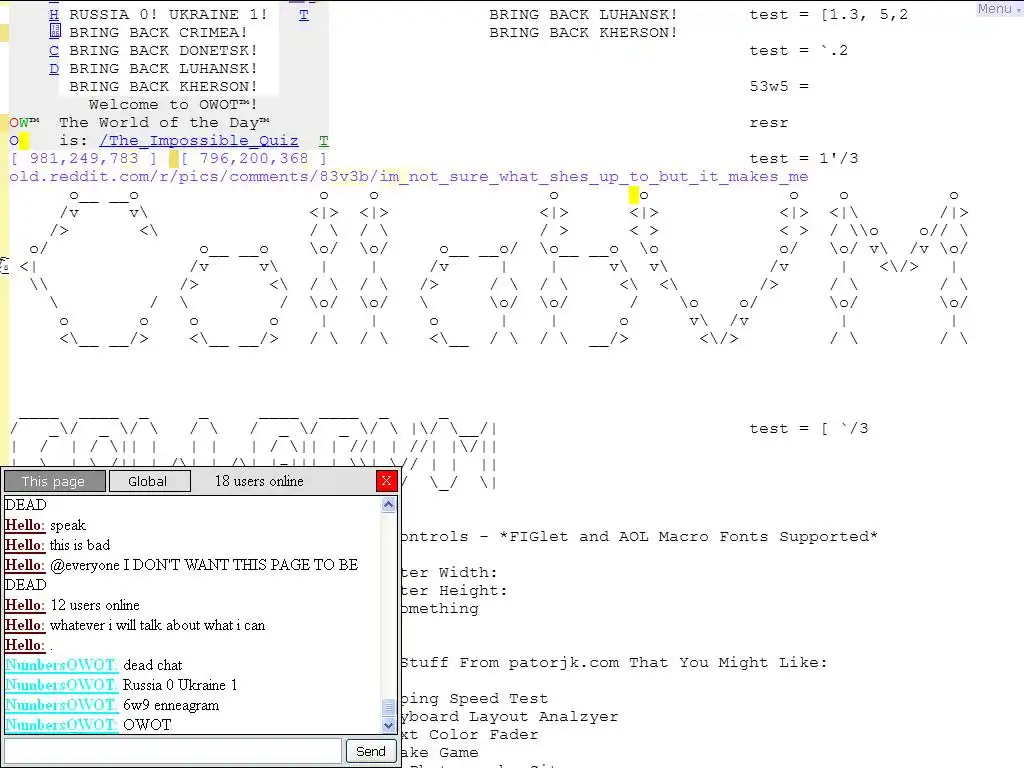
Task: Follow the H link beside RUSSIA 0
Action: tap(54, 14)
